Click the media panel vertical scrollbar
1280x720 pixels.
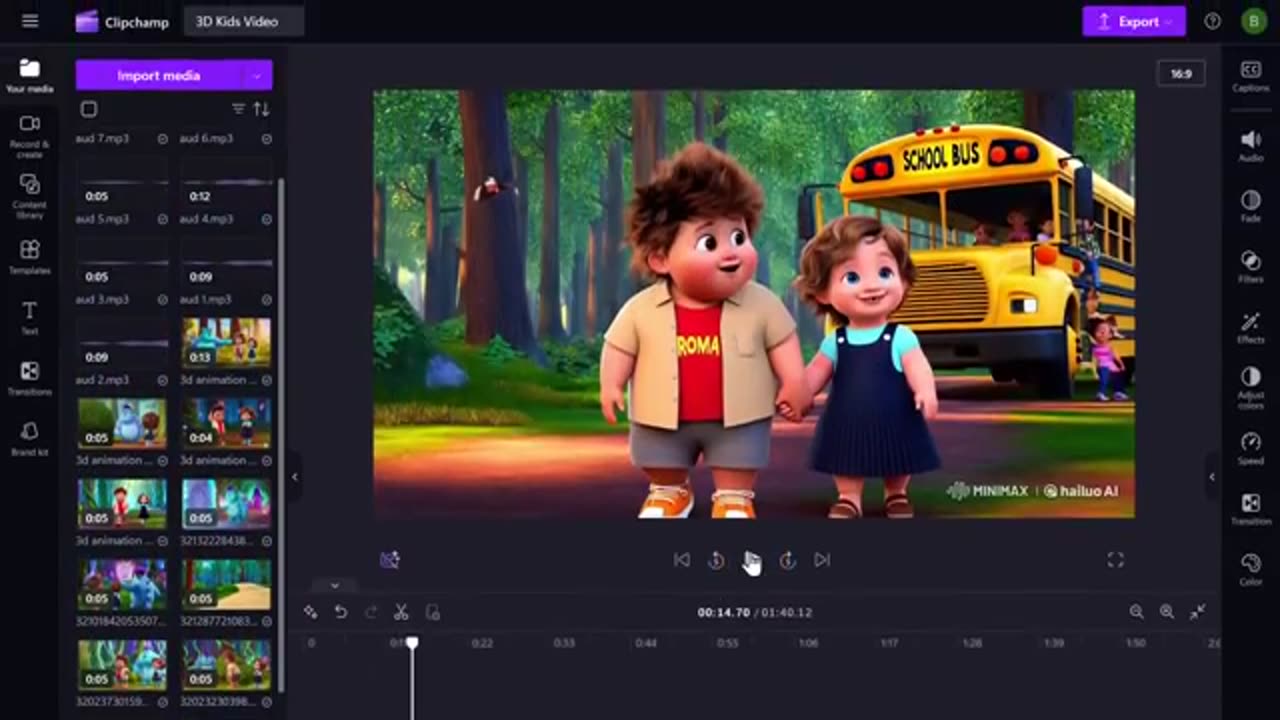tap(281, 434)
